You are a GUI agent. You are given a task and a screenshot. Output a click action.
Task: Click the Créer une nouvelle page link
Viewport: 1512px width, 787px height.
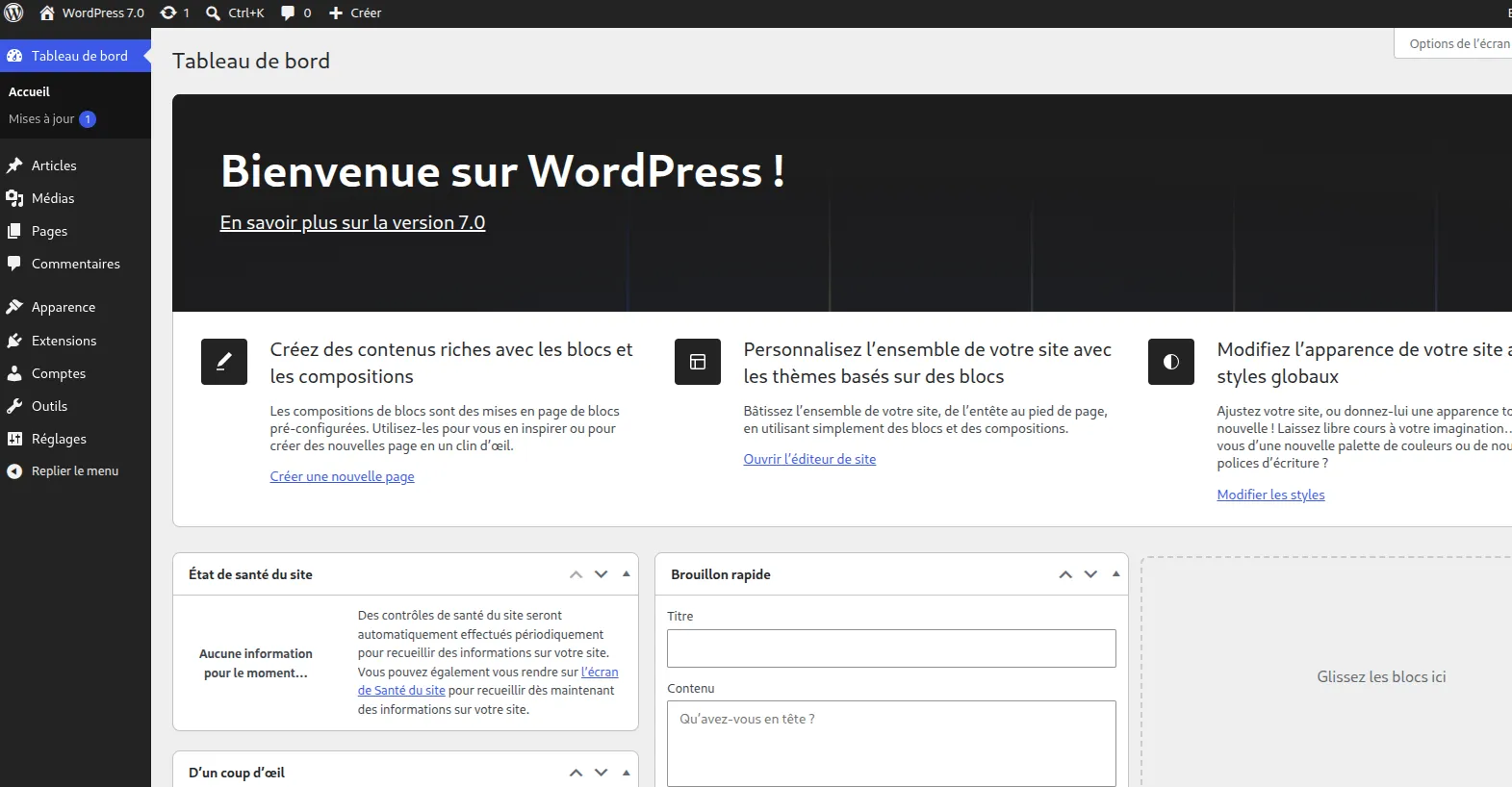343,476
